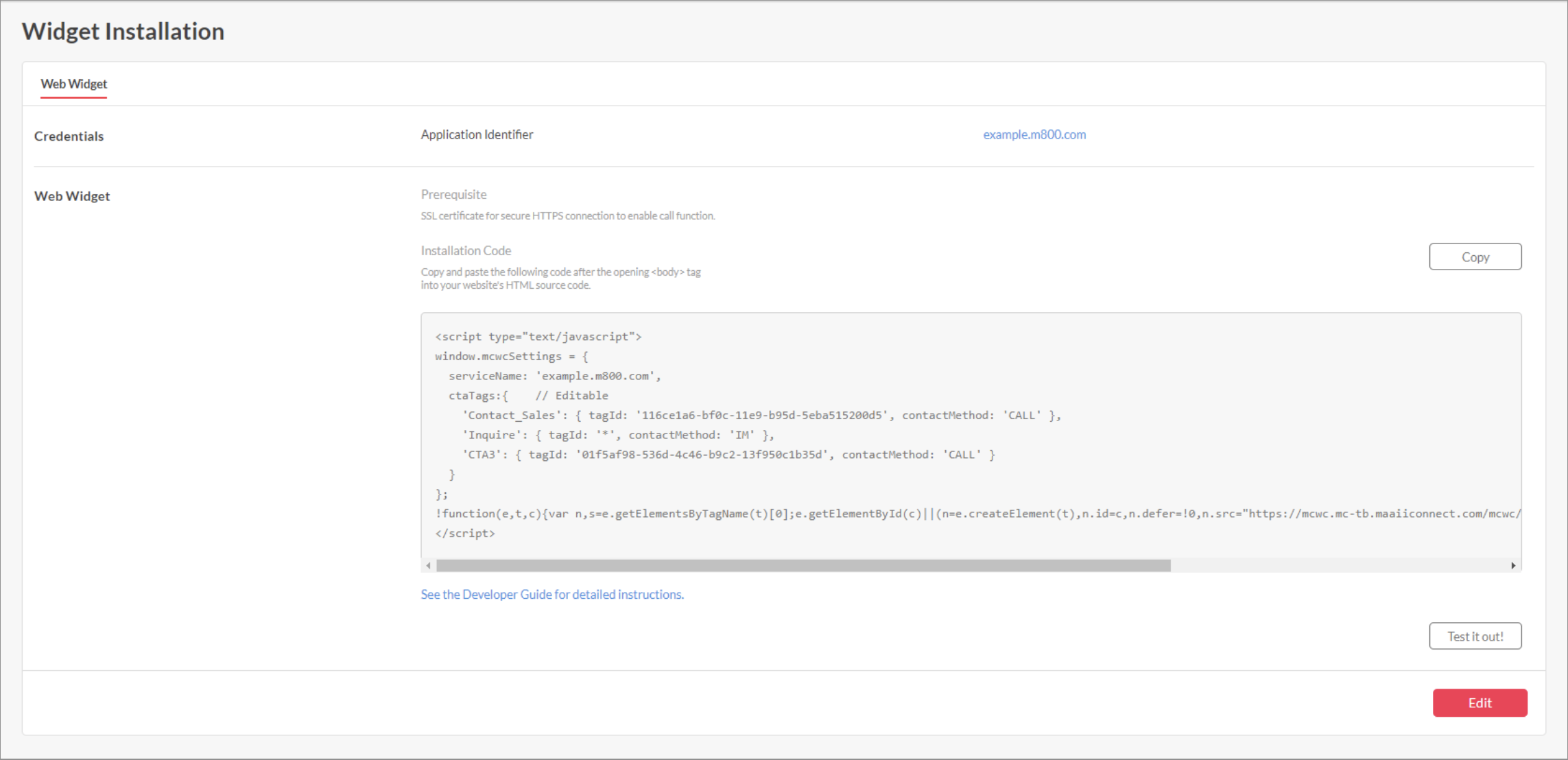Click the horizontal scrollbar thumb under code
The width and height of the screenshot is (1568, 760).
(x=803, y=565)
